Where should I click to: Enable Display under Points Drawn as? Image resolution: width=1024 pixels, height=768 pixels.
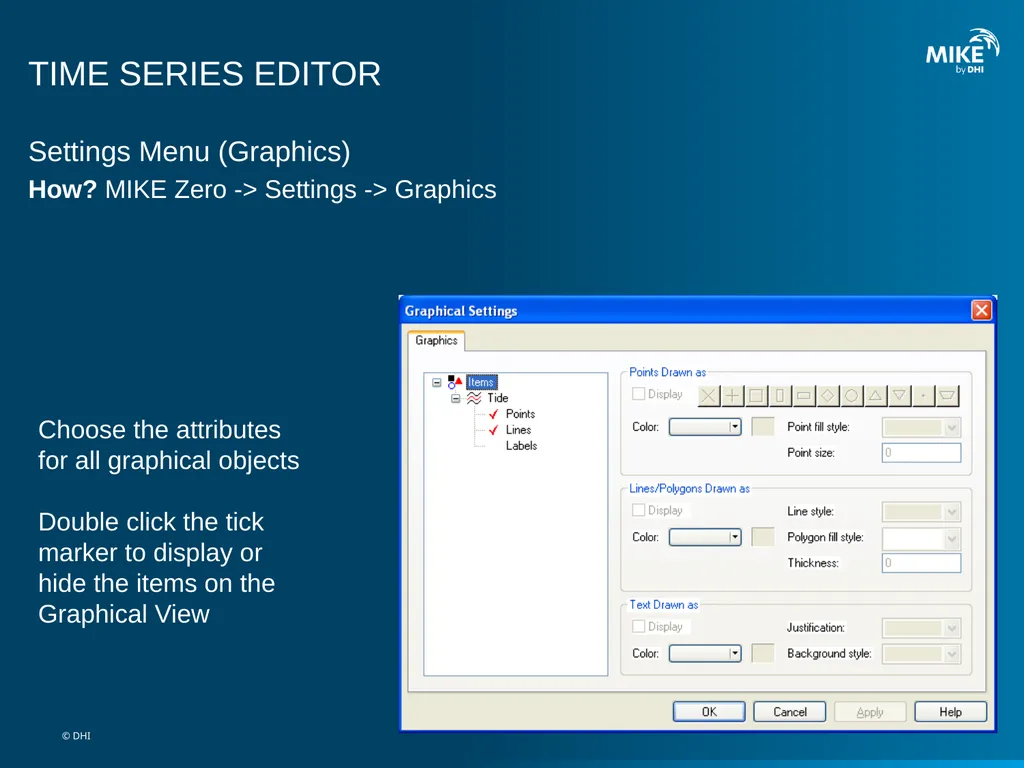(639, 394)
